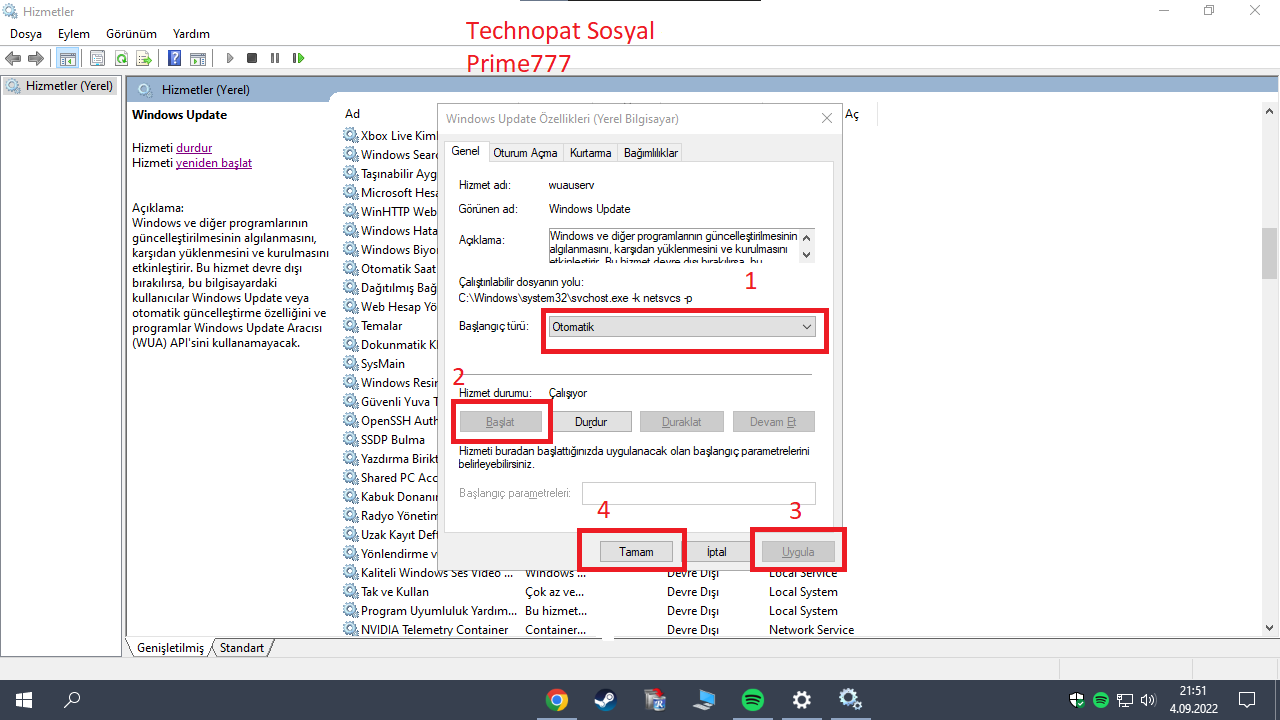Screen dimensions: 1280x720
Task: Click the Start Service play icon
Action: click(x=230, y=58)
